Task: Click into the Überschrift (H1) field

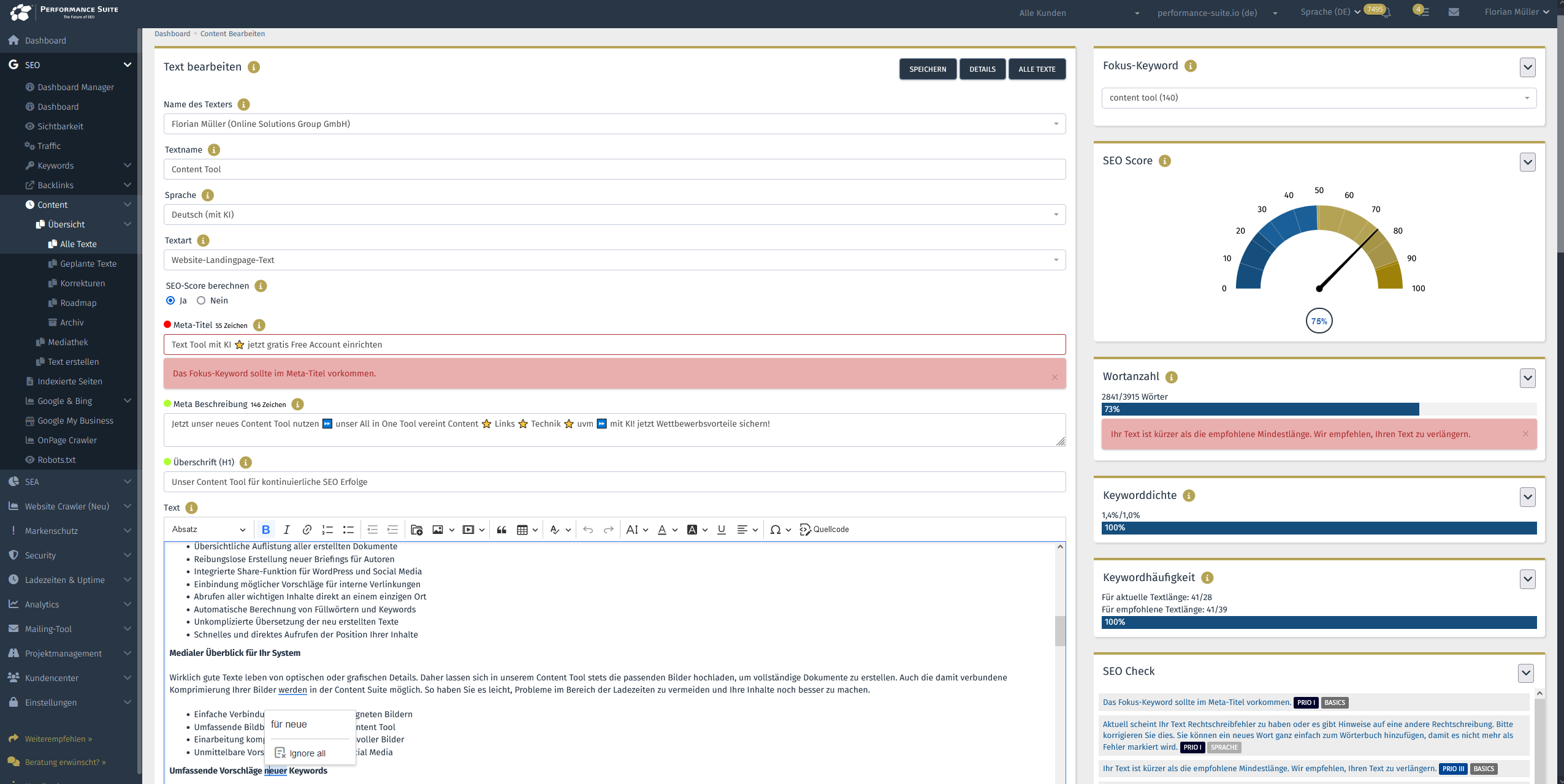Action: coord(614,482)
